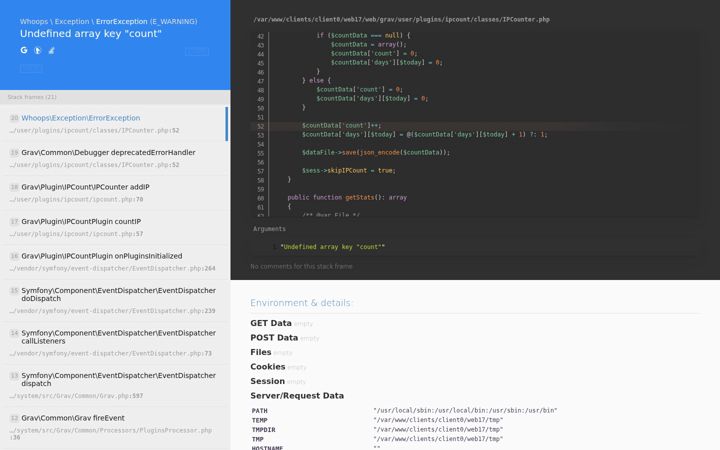Select frame 19 Debugger deprecatedErrorHandler
This screenshot has height=450, width=720.
pyautogui.click(x=113, y=158)
